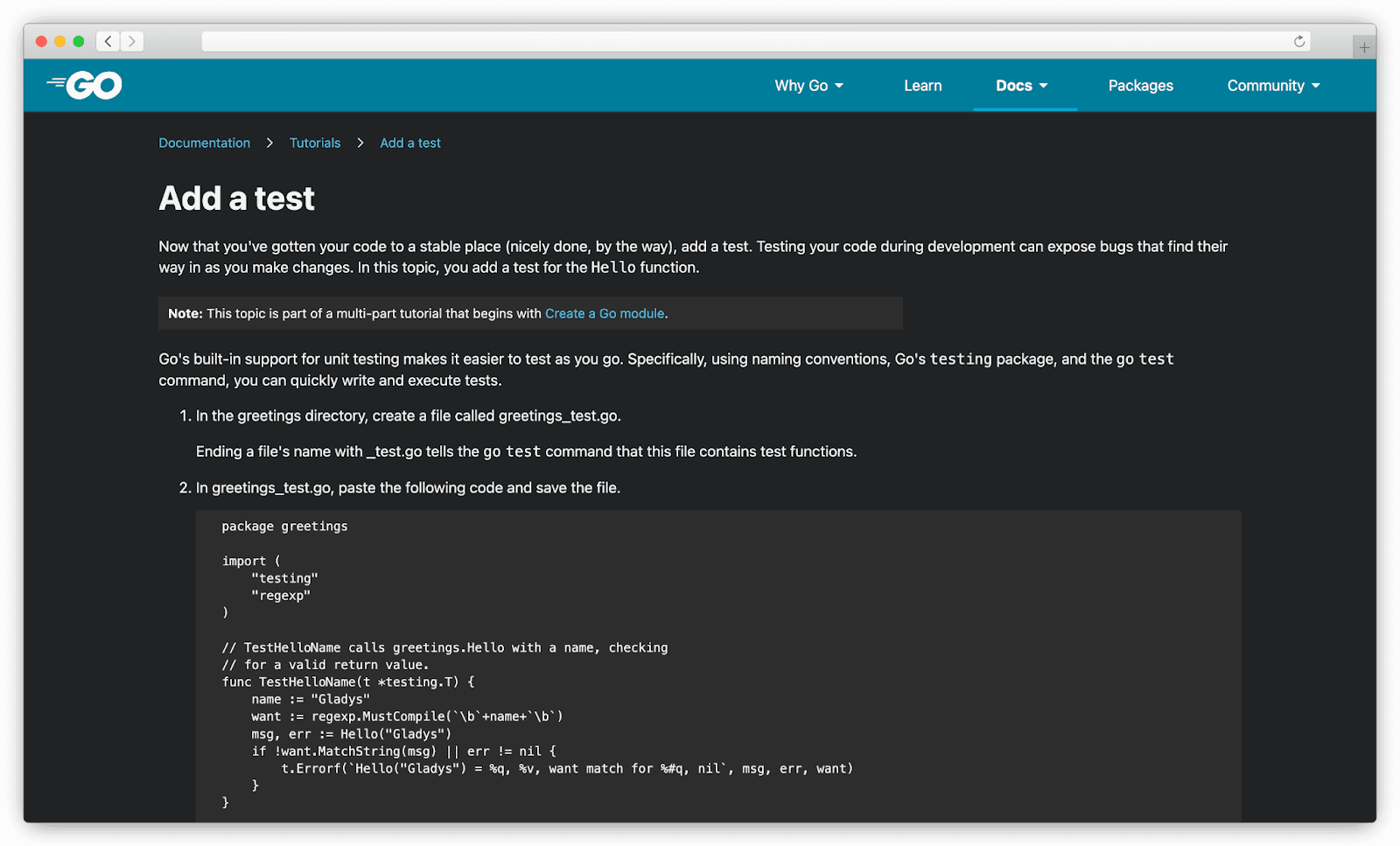Select Learn in the navigation bar
Image resolution: width=1400 pixels, height=846 pixels.
[x=922, y=85]
